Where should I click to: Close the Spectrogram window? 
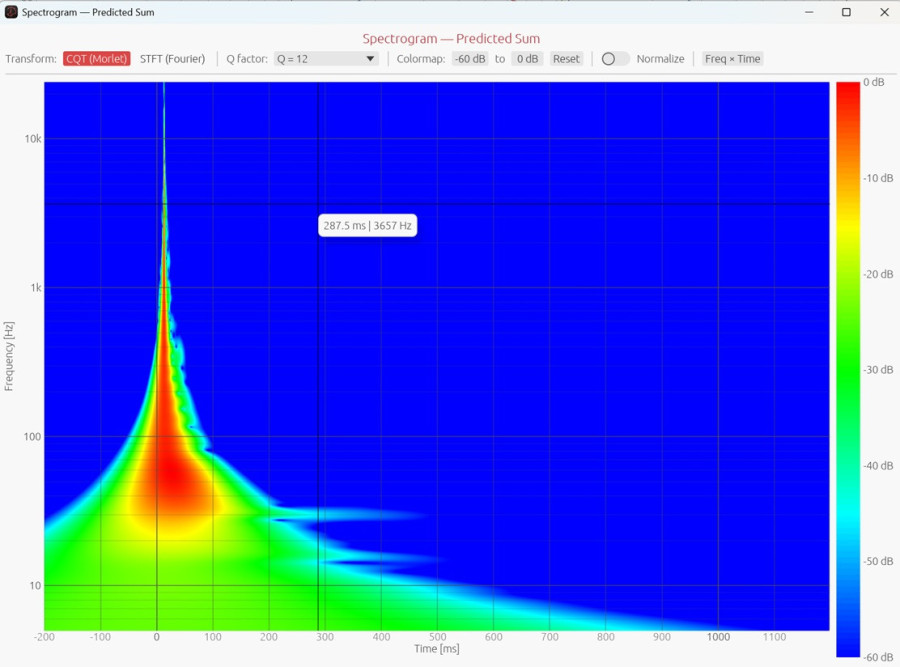[x=884, y=12]
